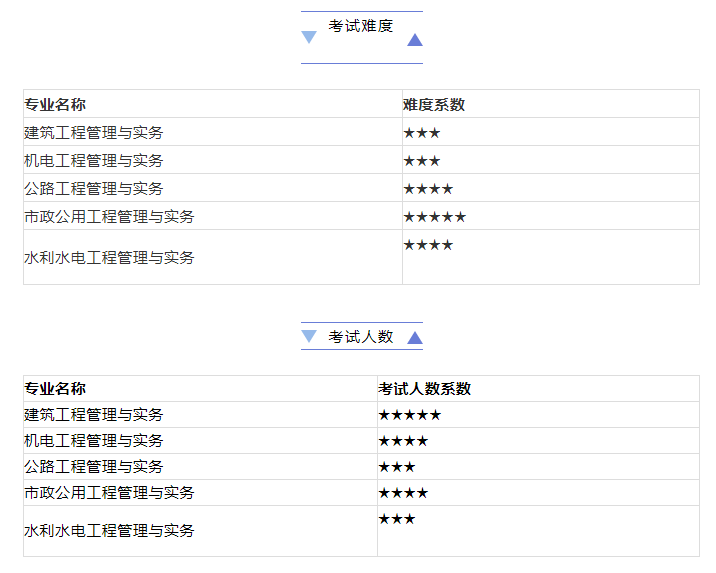Click 机电工程管理与实务 in the 考试人数 table

(x=94, y=441)
